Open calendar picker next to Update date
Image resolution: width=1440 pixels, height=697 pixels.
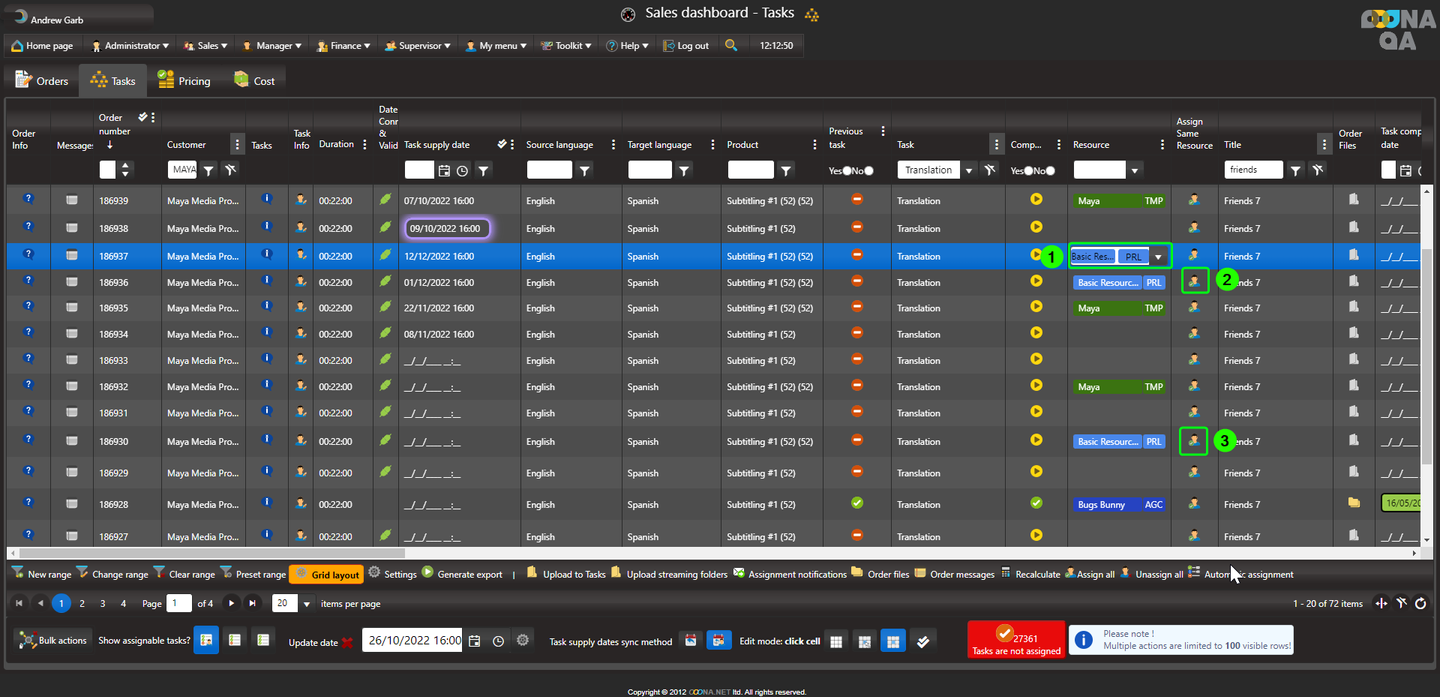tap(475, 640)
